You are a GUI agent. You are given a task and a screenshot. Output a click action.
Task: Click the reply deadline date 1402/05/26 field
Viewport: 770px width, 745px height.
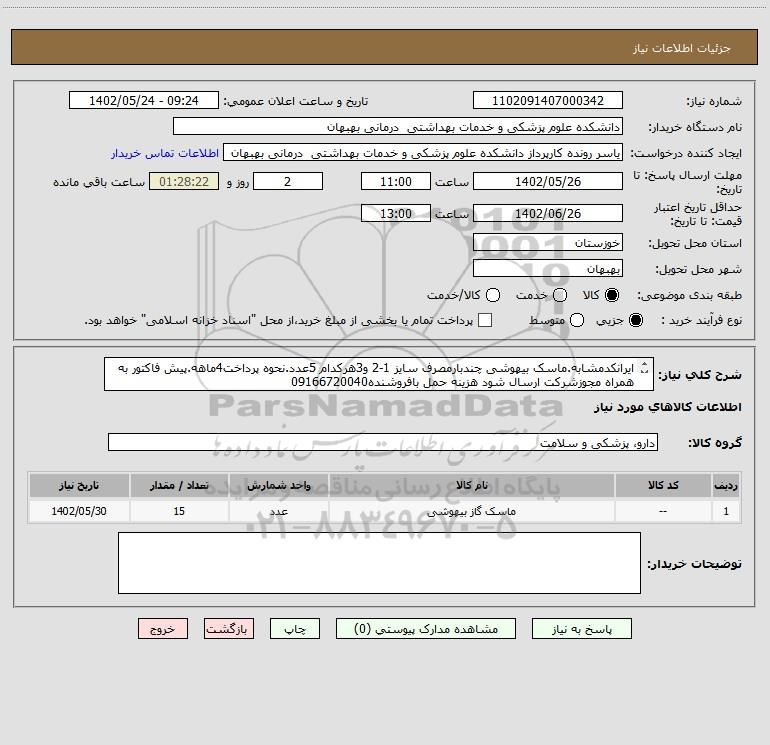pos(548,181)
